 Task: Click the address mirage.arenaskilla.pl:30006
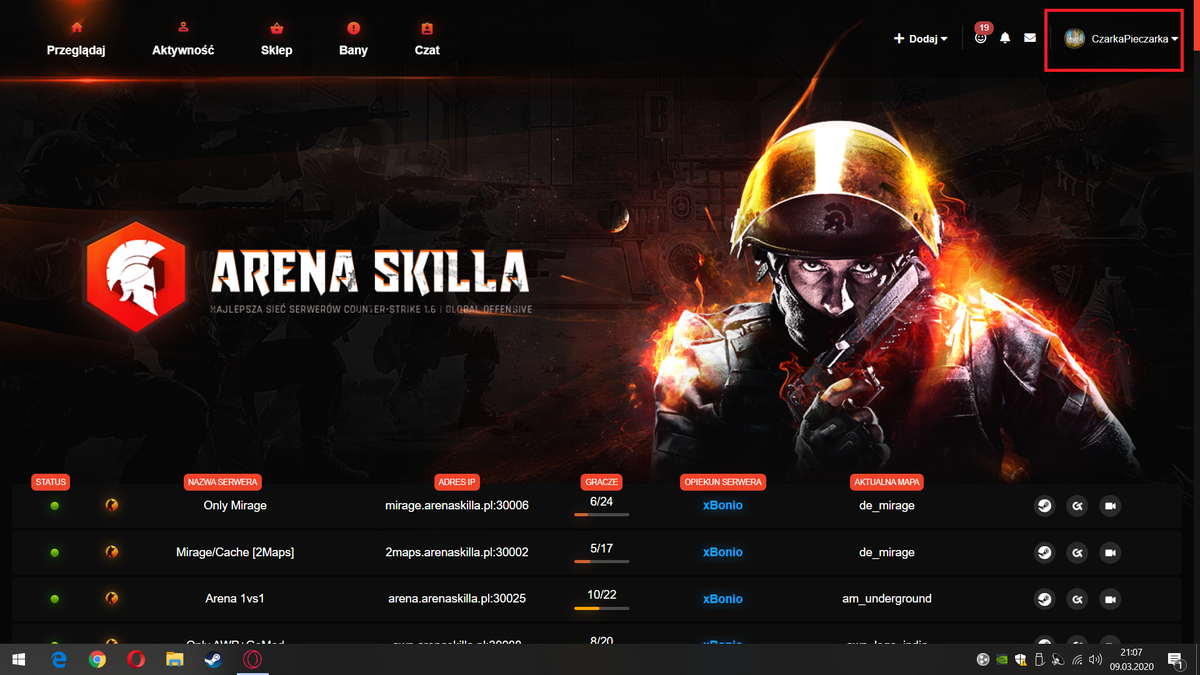[457, 506]
